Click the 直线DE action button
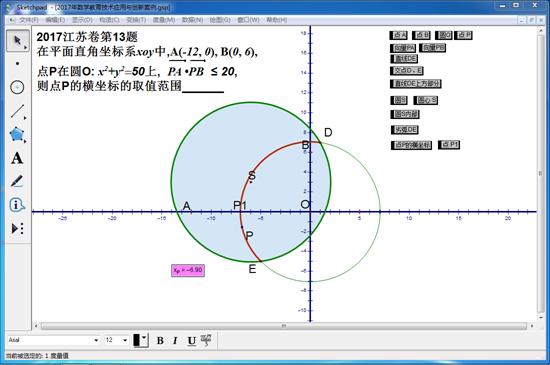Image resolution: width=550 pixels, height=365 pixels. (x=404, y=59)
